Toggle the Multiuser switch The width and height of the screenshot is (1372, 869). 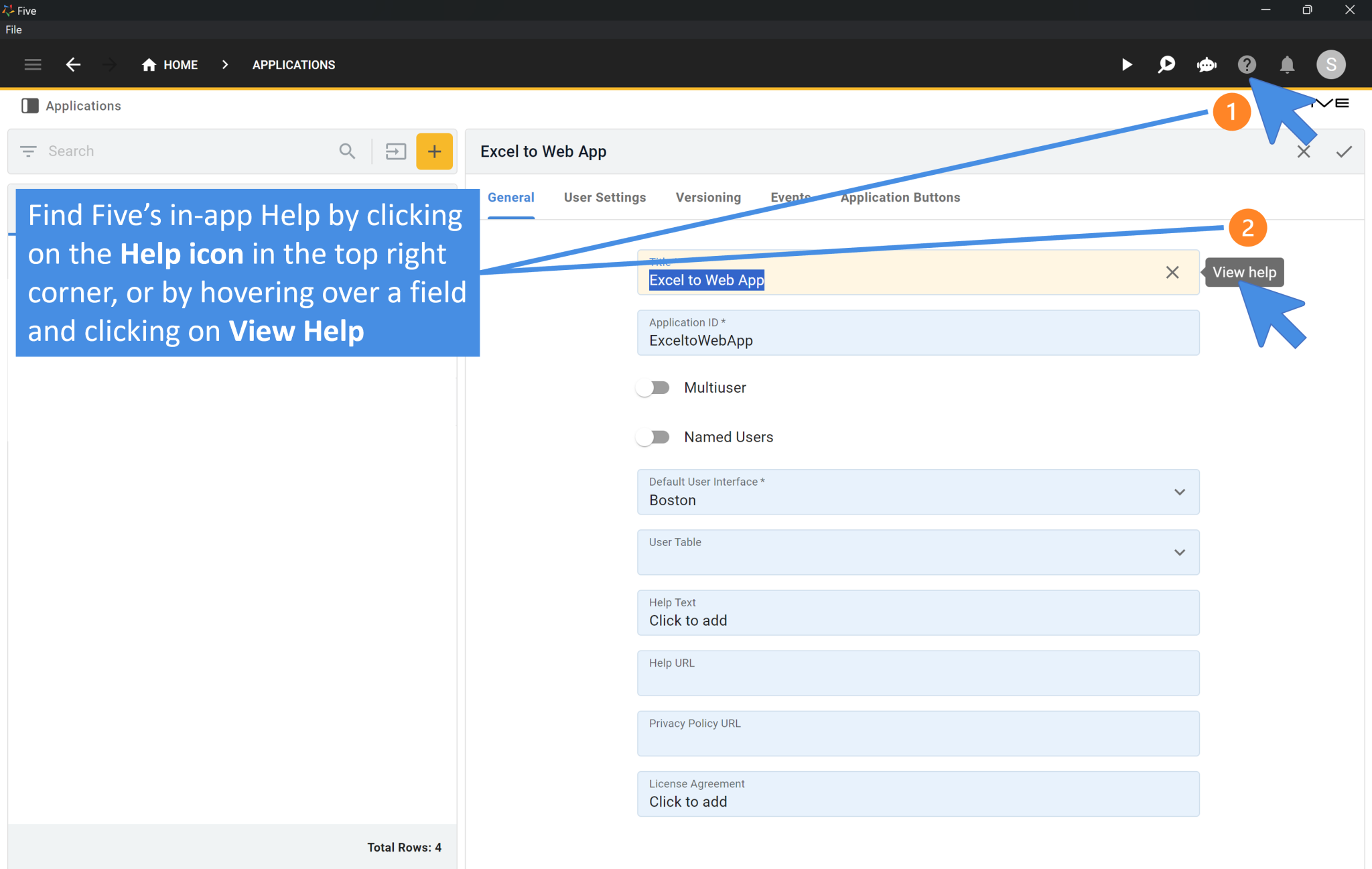pos(653,388)
